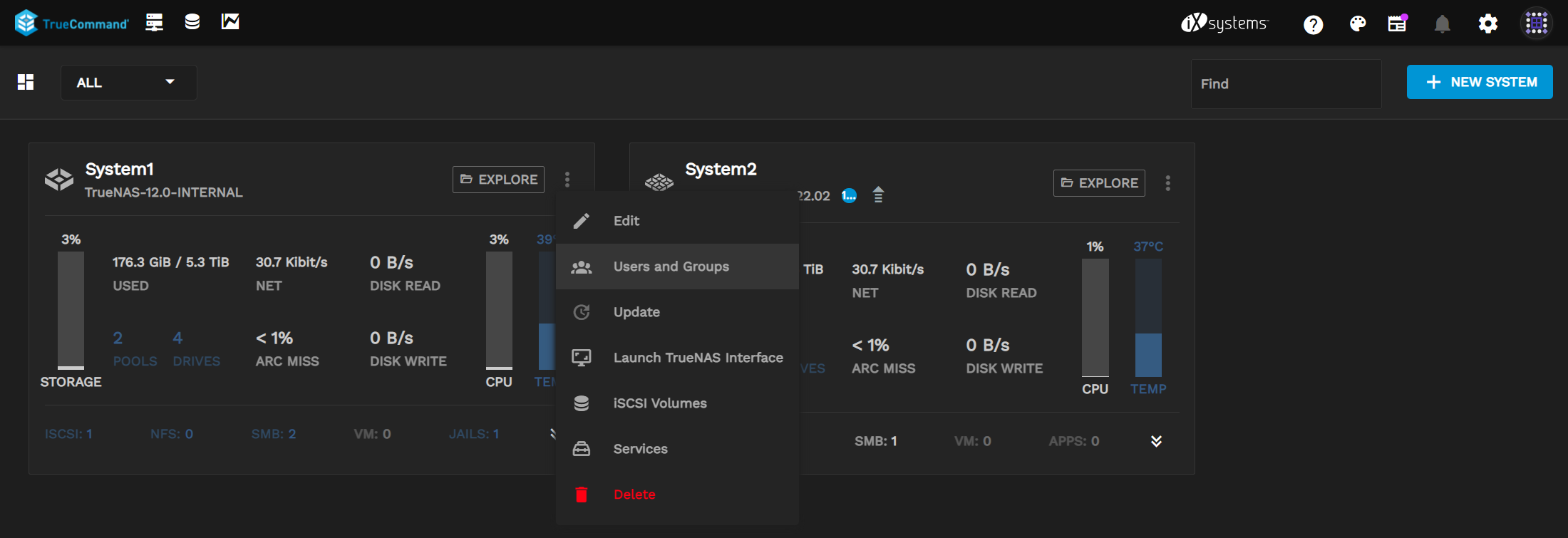Open the theme palette icon
1568x538 pixels.
click(1357, 24)
